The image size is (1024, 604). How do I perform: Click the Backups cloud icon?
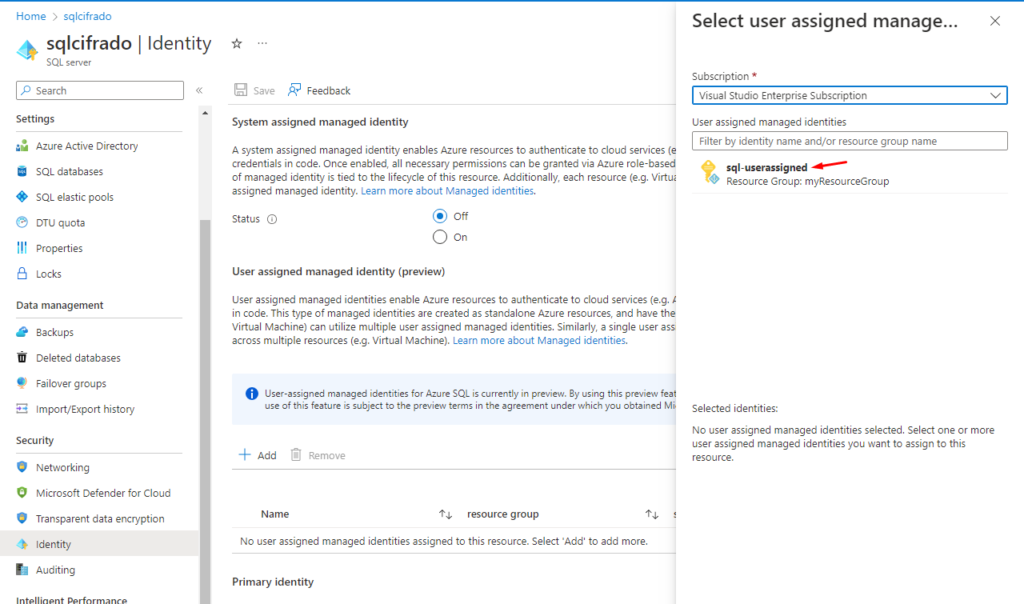22,332
